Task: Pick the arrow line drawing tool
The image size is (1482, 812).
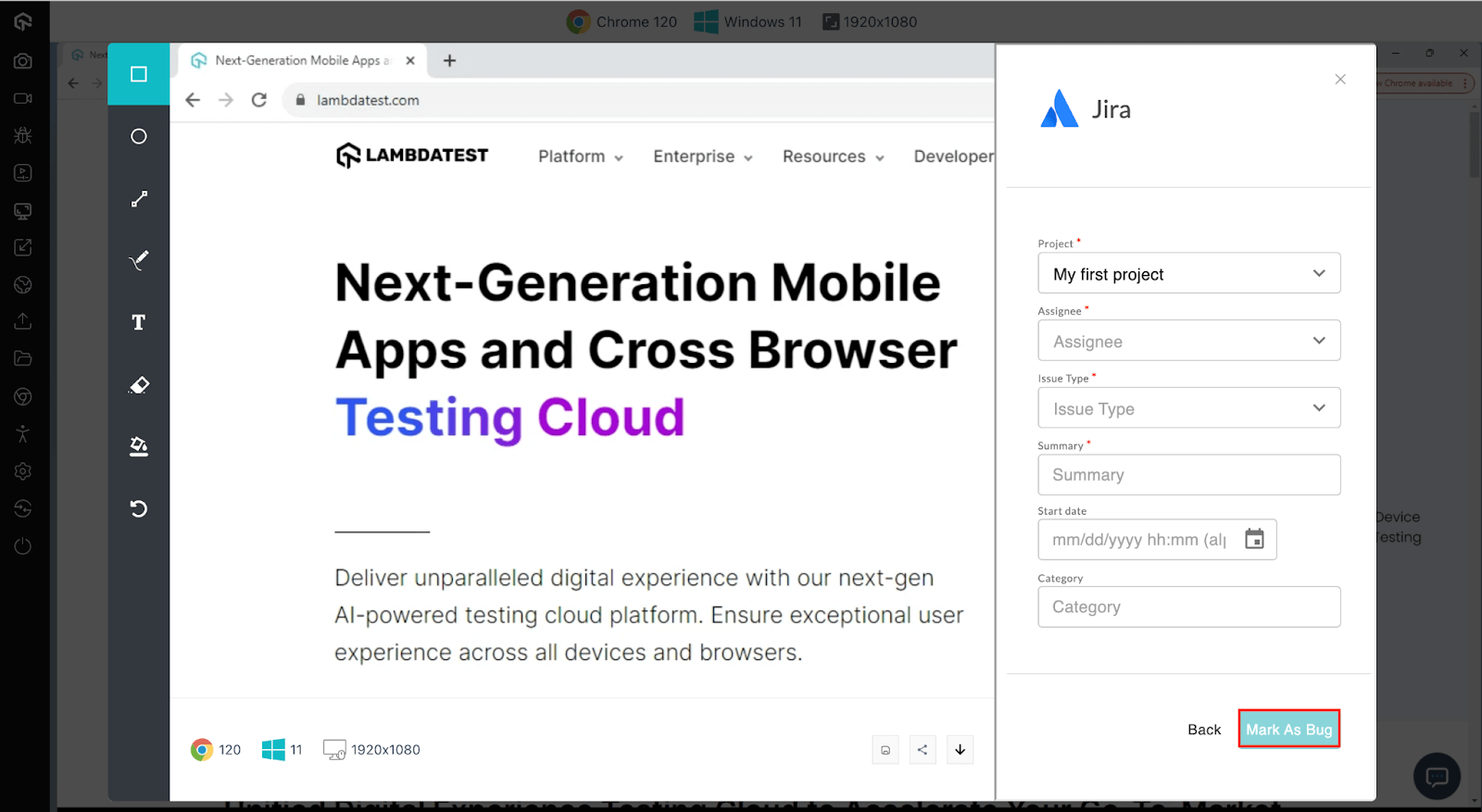Action: point(139,199)
